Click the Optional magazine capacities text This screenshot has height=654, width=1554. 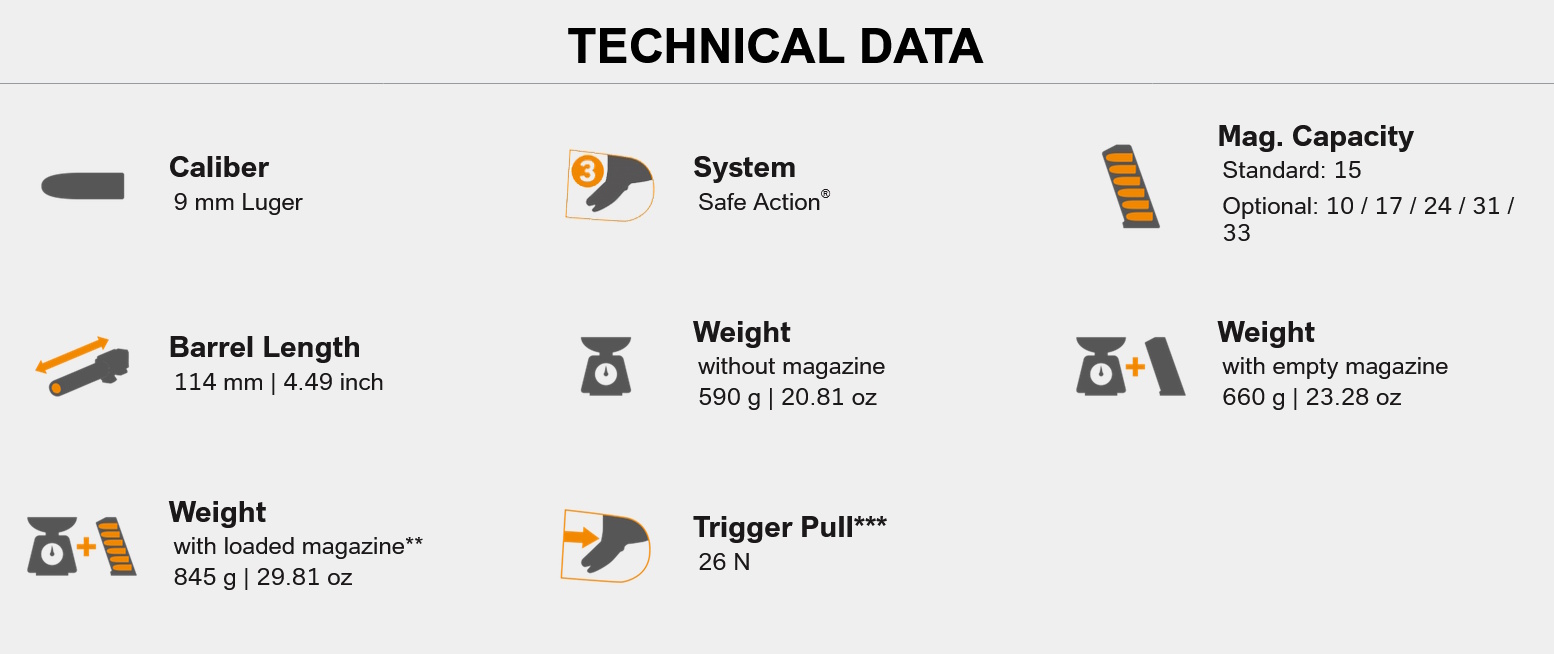click(x=1367, y=219)
